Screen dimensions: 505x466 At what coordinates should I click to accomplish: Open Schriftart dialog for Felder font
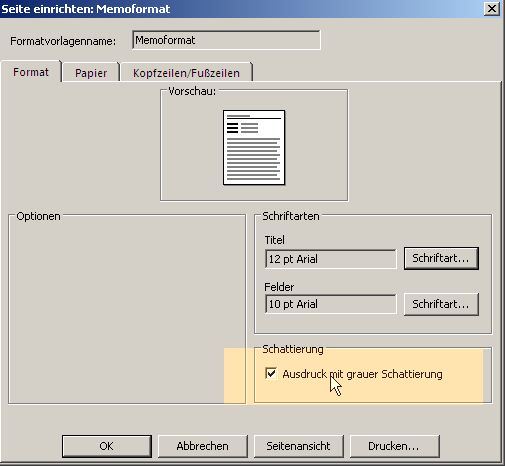(x=441, y=304)
